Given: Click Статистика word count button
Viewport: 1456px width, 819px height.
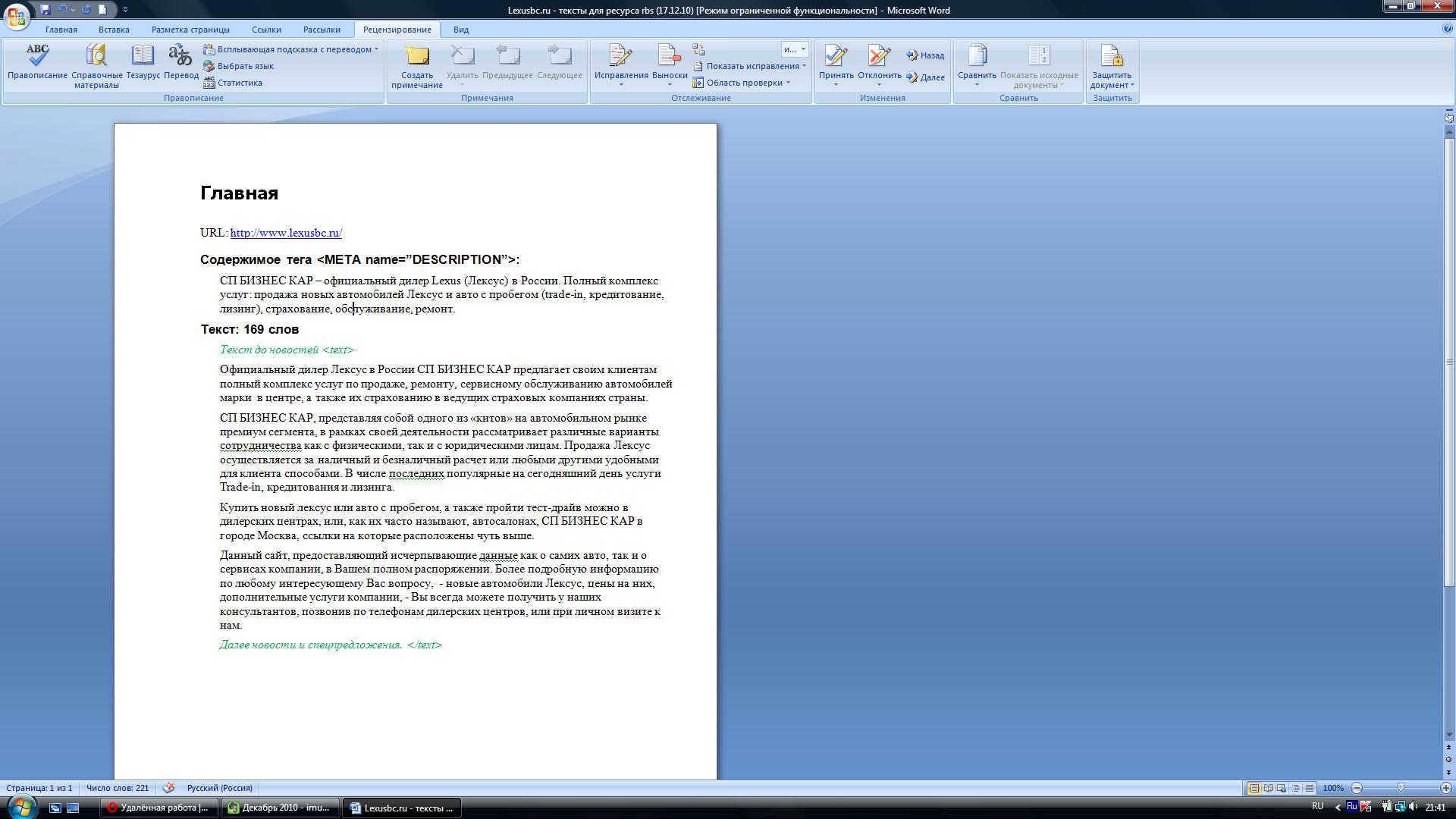Looking at the screenshot, I should tap(239, 83).
